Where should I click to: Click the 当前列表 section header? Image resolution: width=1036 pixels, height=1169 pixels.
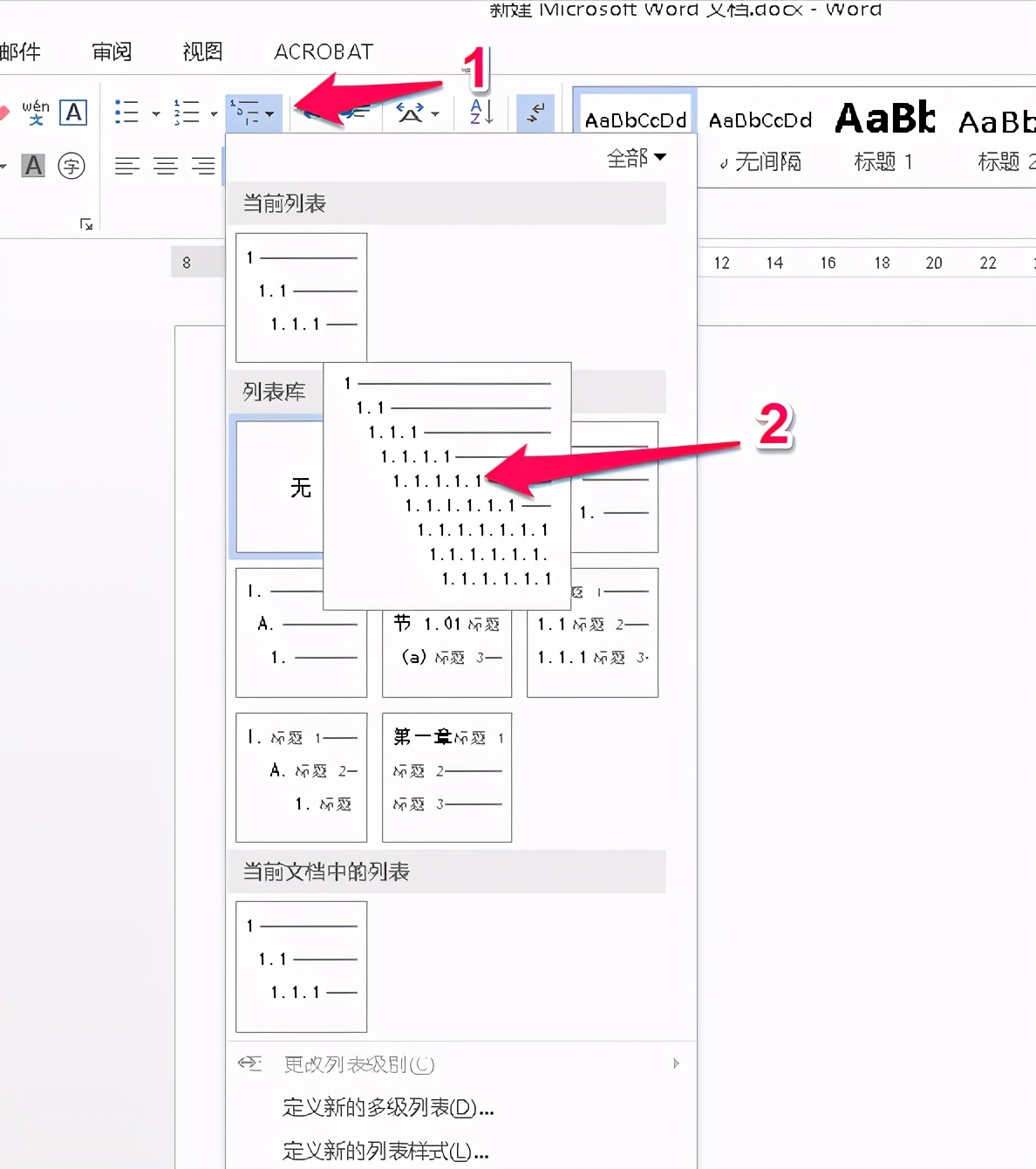tap(446, 203)
